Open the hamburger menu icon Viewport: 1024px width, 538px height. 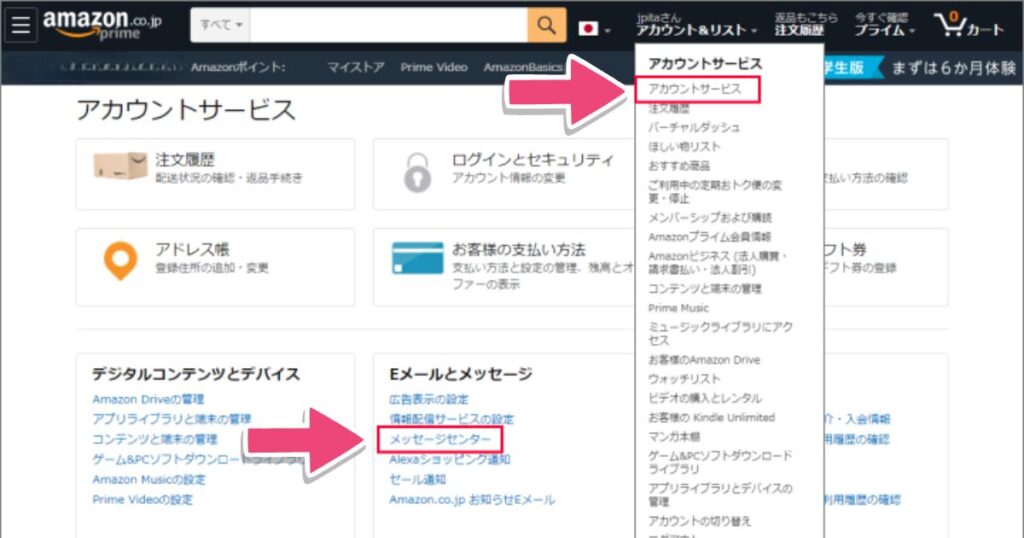[x=20, y=25]
